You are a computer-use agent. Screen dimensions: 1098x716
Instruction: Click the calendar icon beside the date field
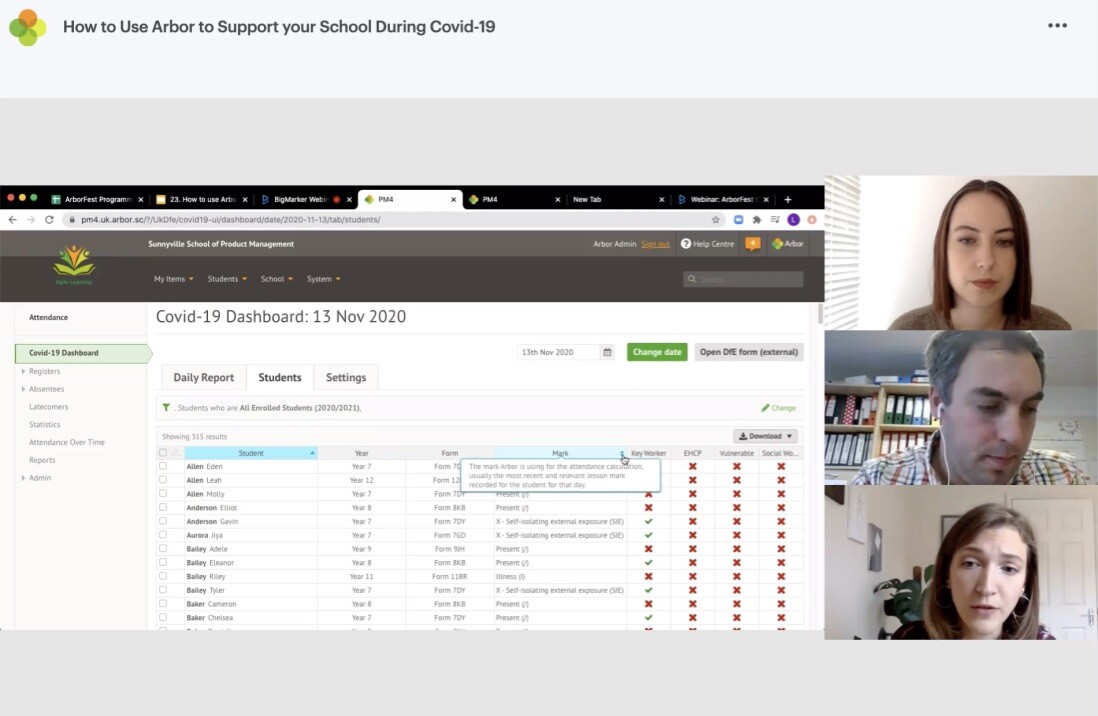point(607,352)
